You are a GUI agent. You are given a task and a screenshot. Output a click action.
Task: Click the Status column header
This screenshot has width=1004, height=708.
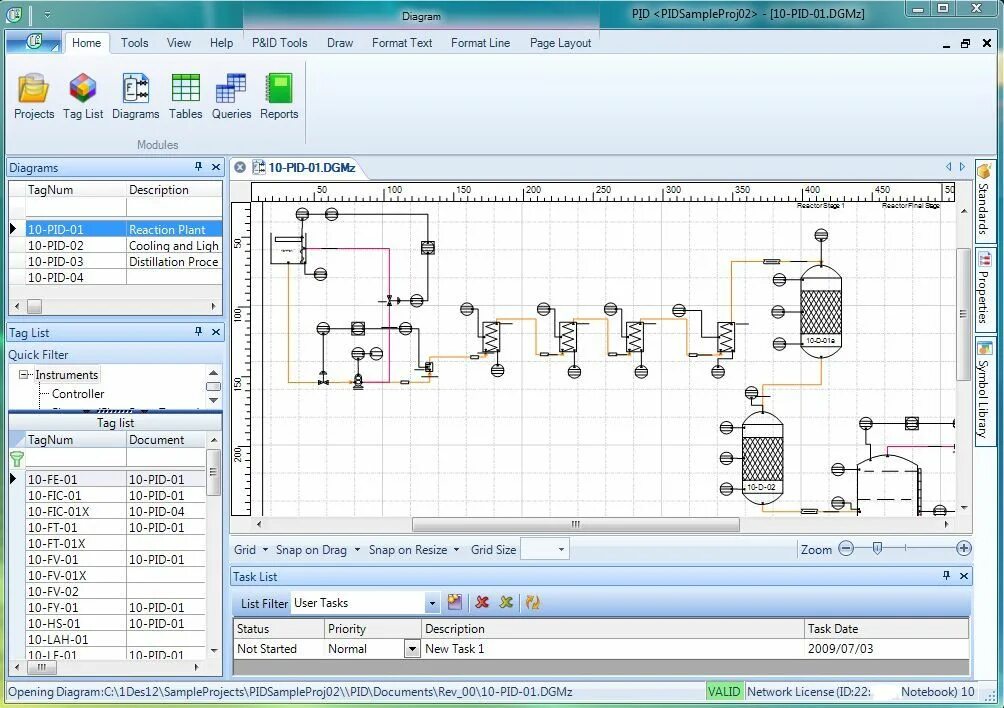click(x=279, y=629)
